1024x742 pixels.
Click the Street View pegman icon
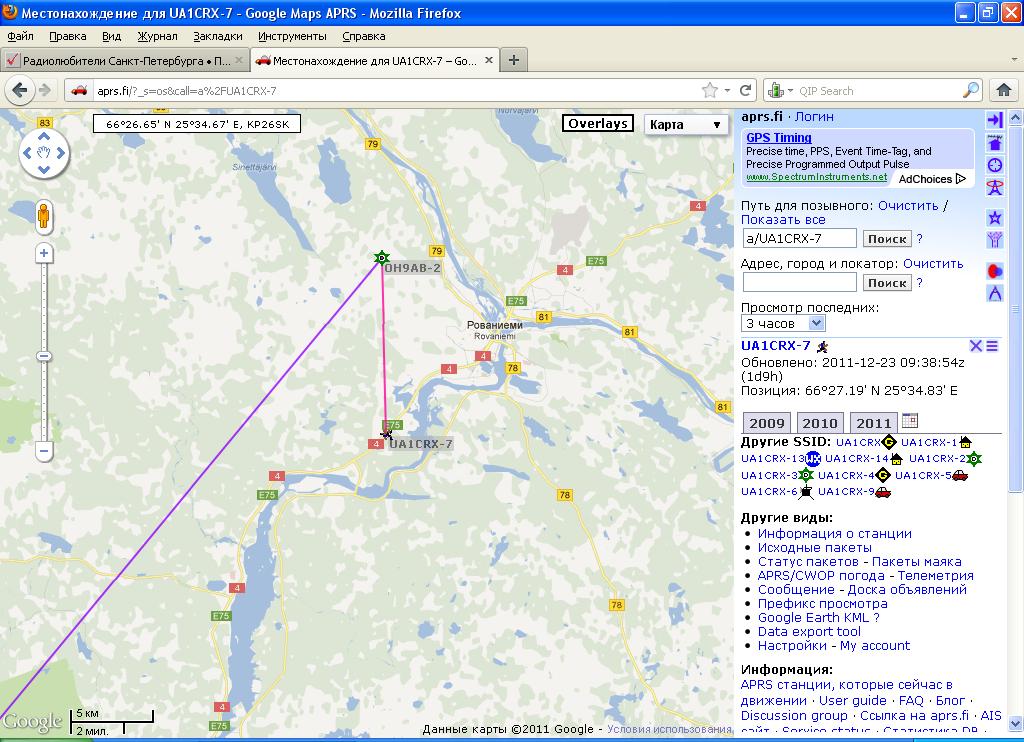pyautogui.click(x=44, y=217)
